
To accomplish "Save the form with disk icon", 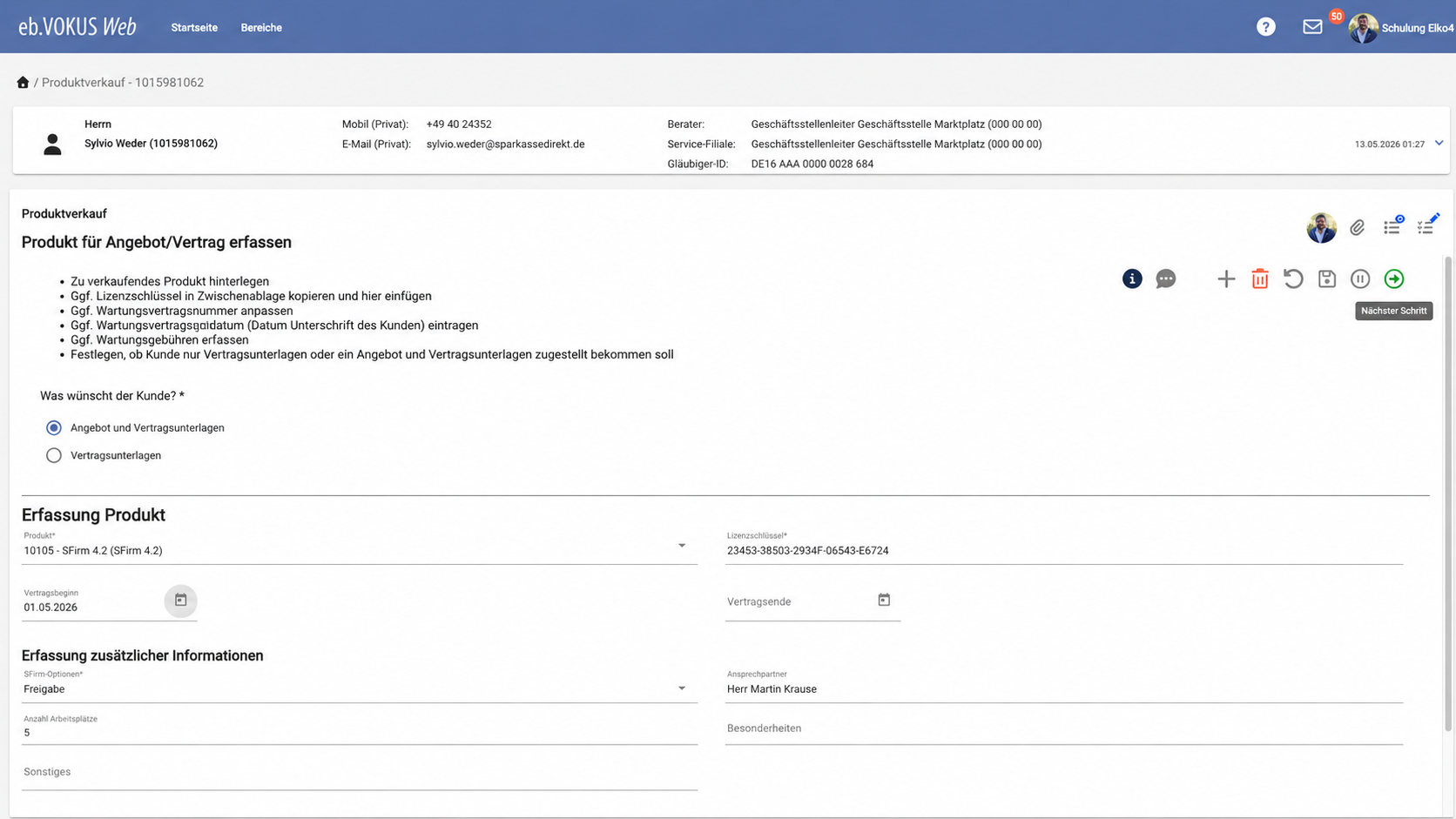I will pyautogui.click(x=1326, y=279).
